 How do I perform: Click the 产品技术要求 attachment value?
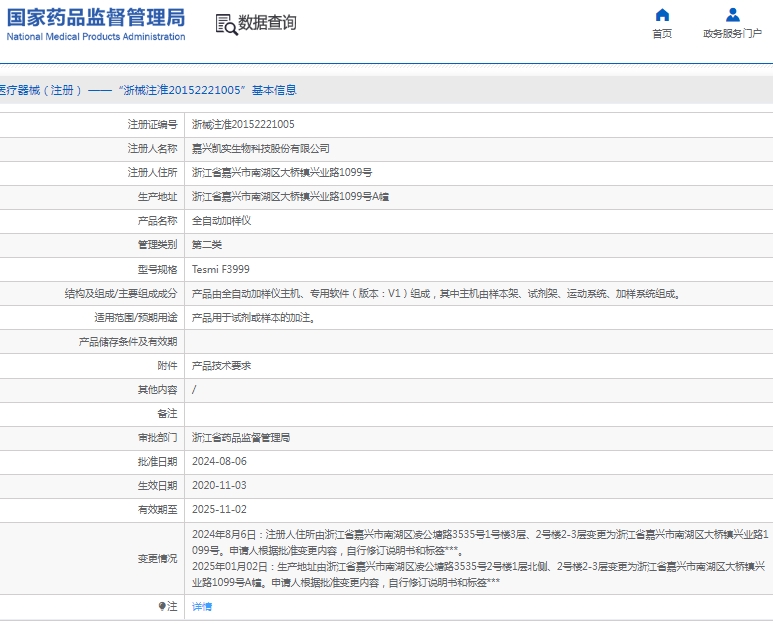coord(221,366)
